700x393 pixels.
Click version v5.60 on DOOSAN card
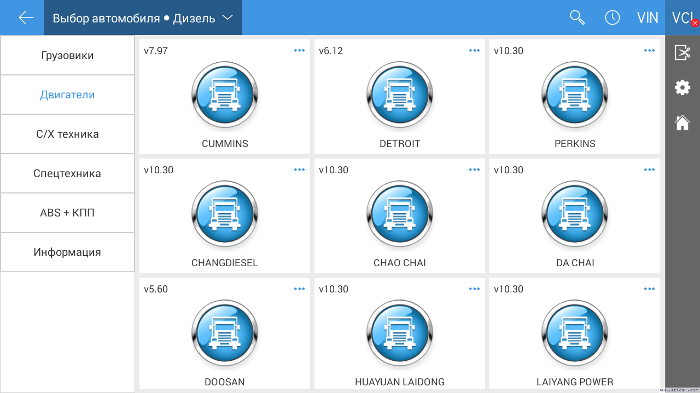click(156, 289)
